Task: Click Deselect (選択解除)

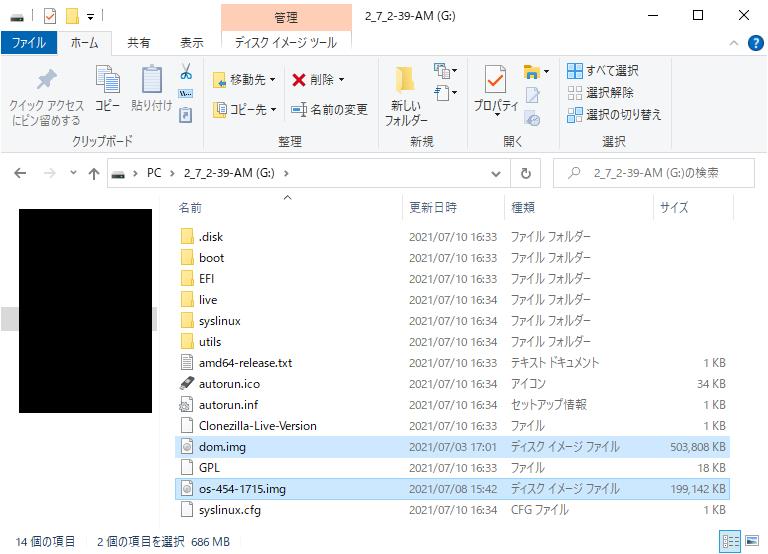Action: point(600,93)
